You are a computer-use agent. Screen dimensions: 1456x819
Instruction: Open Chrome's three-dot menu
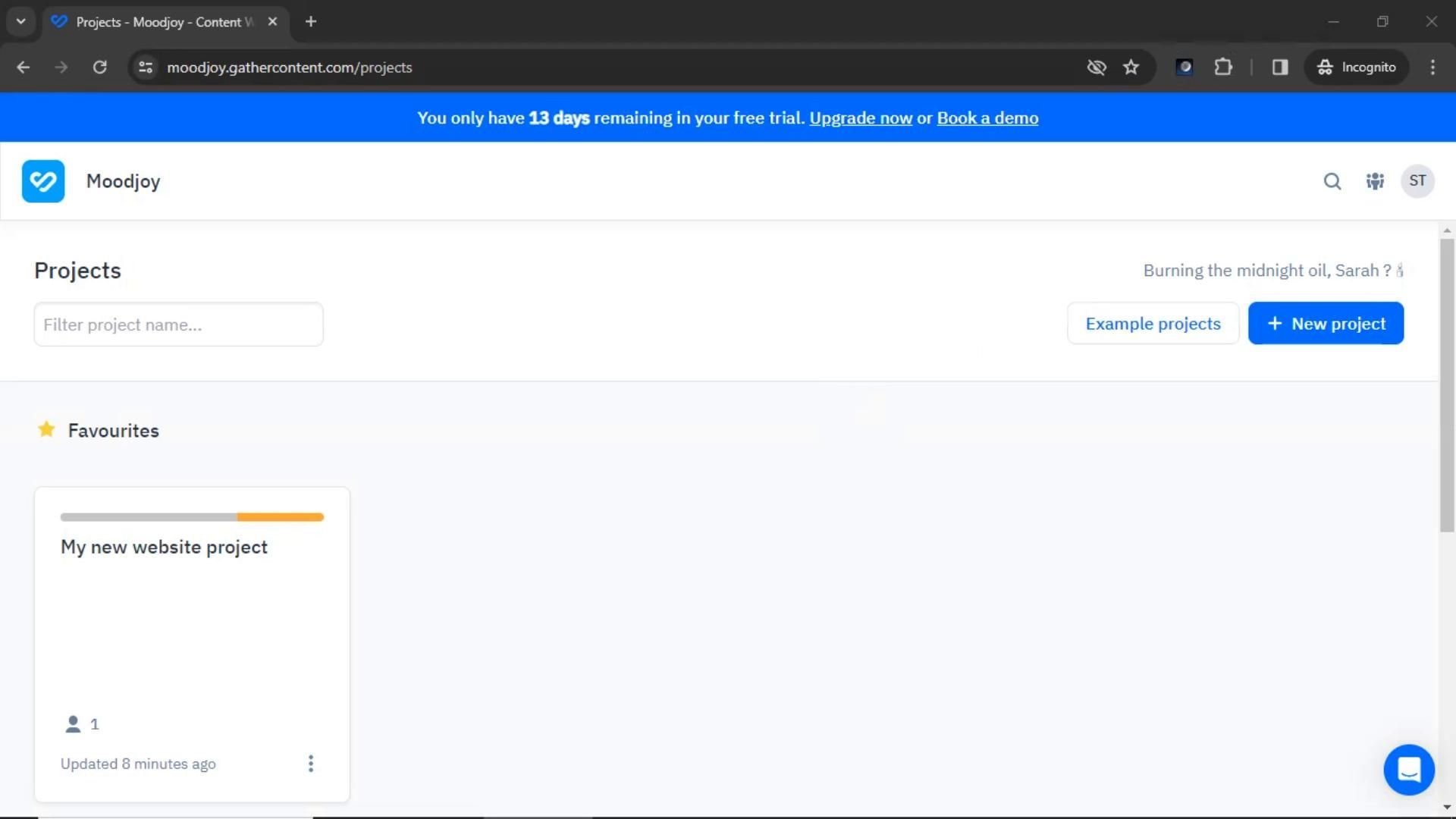[1432, 67]
